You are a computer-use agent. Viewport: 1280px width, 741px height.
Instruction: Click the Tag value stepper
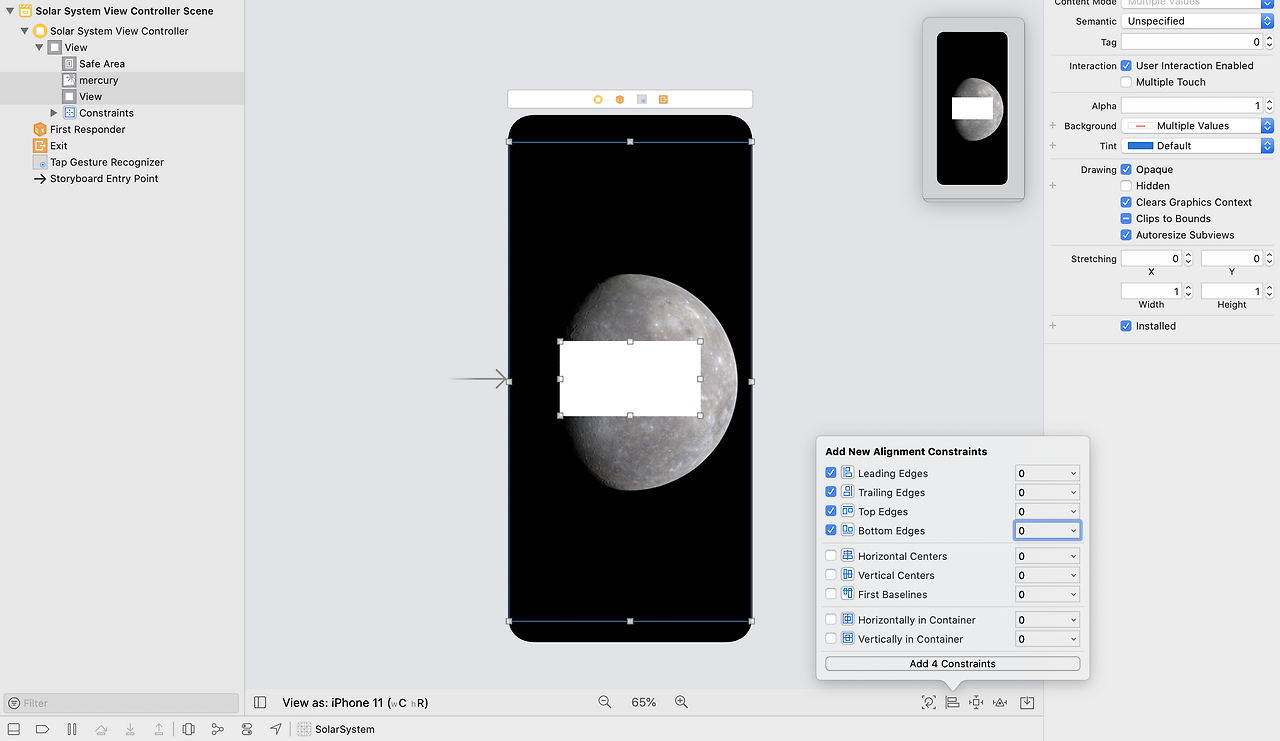[1269, 42]
